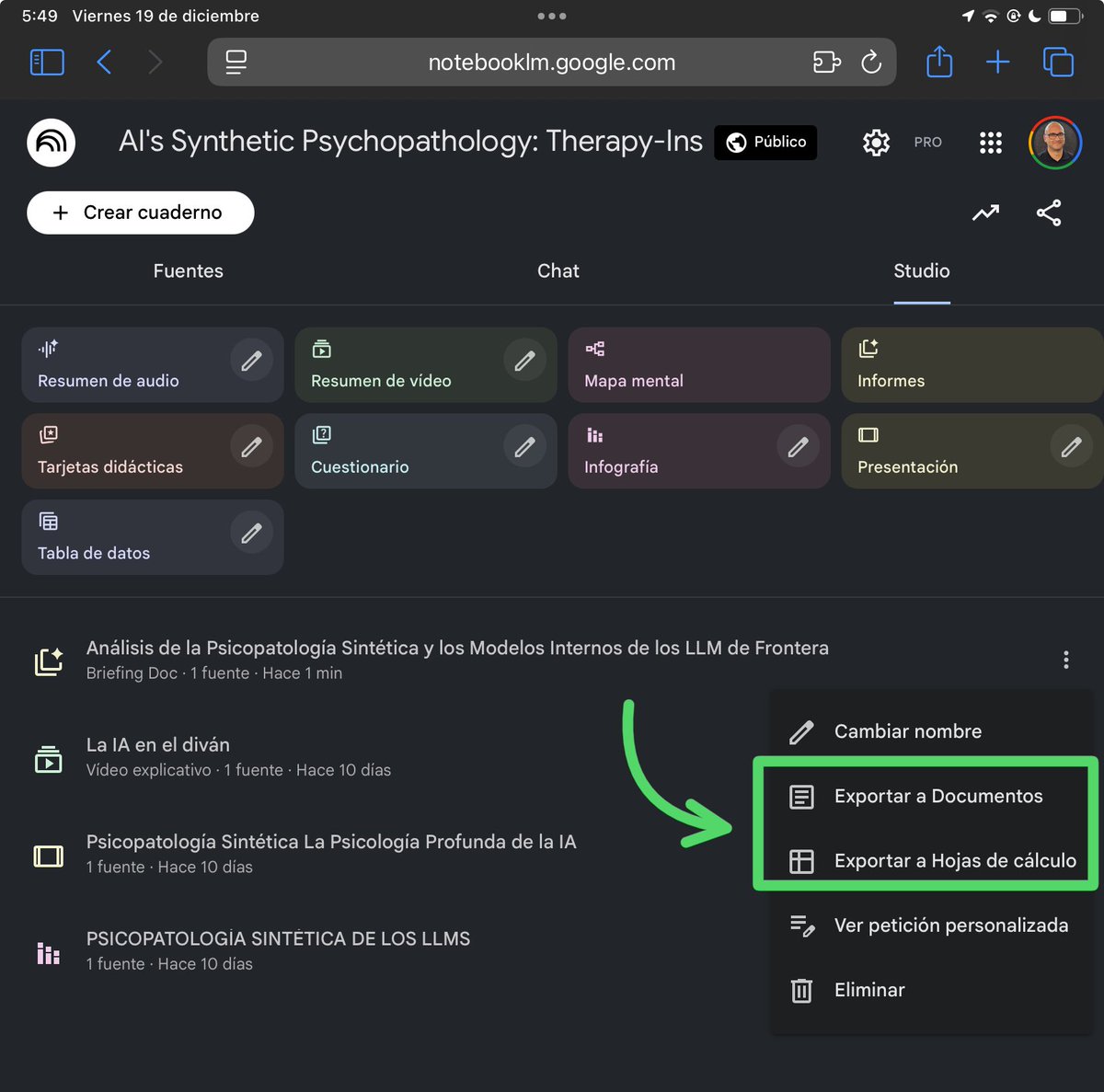
Task: Generate a Cuestionario
Action: pos(426,451)
